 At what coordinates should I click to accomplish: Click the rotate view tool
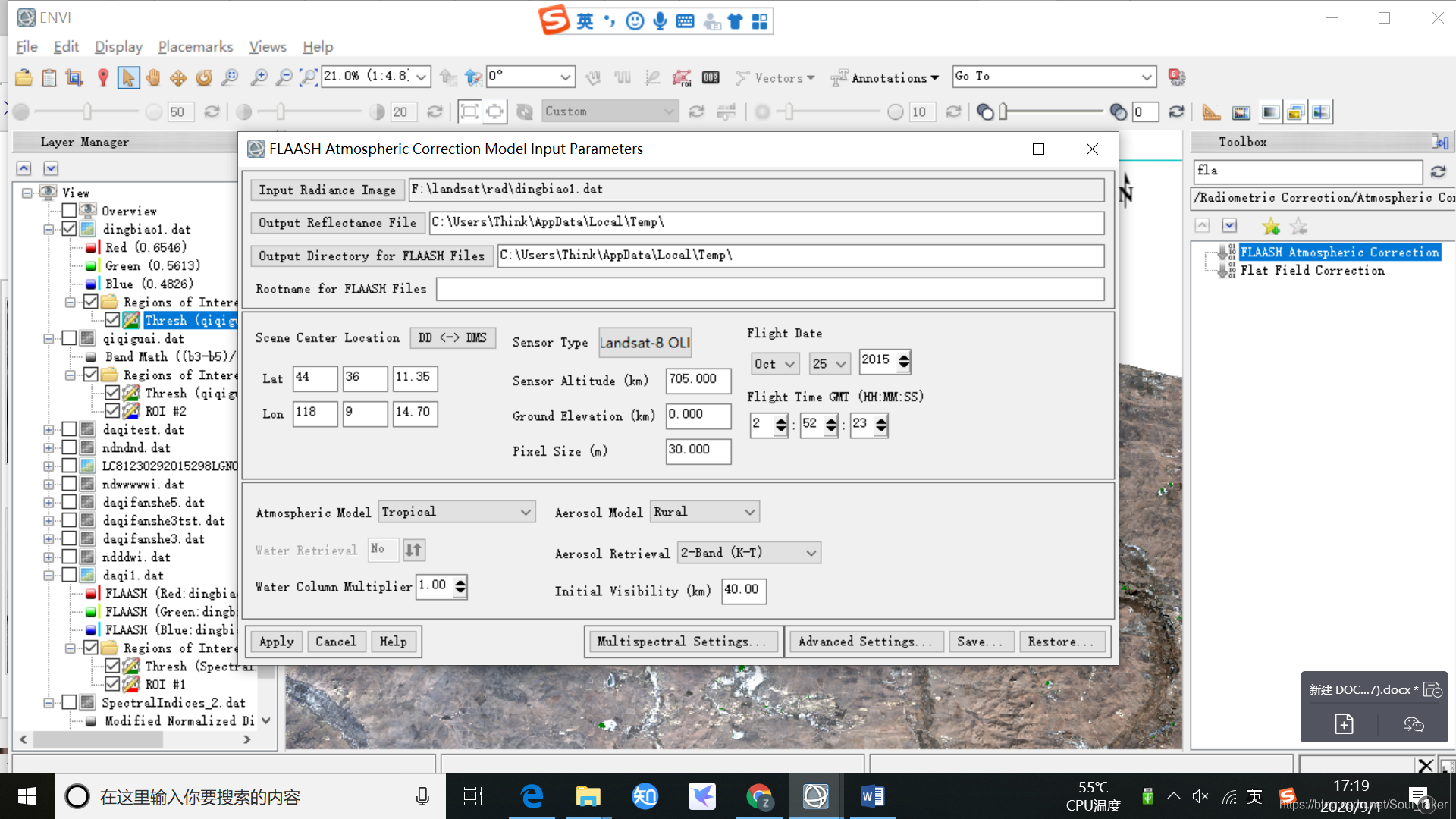coord(204,77)
